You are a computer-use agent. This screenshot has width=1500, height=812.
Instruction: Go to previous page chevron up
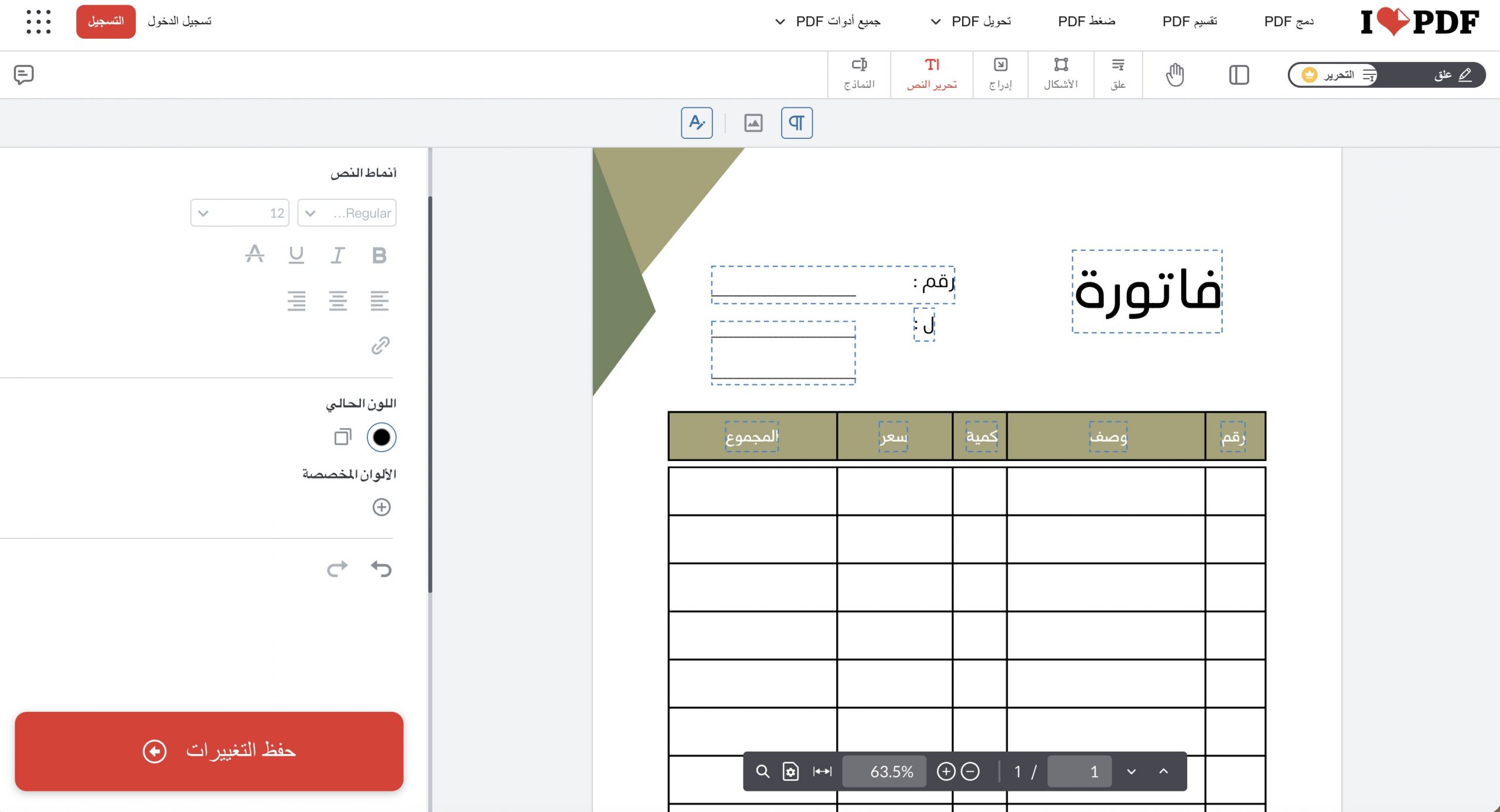pos(1164,772)
